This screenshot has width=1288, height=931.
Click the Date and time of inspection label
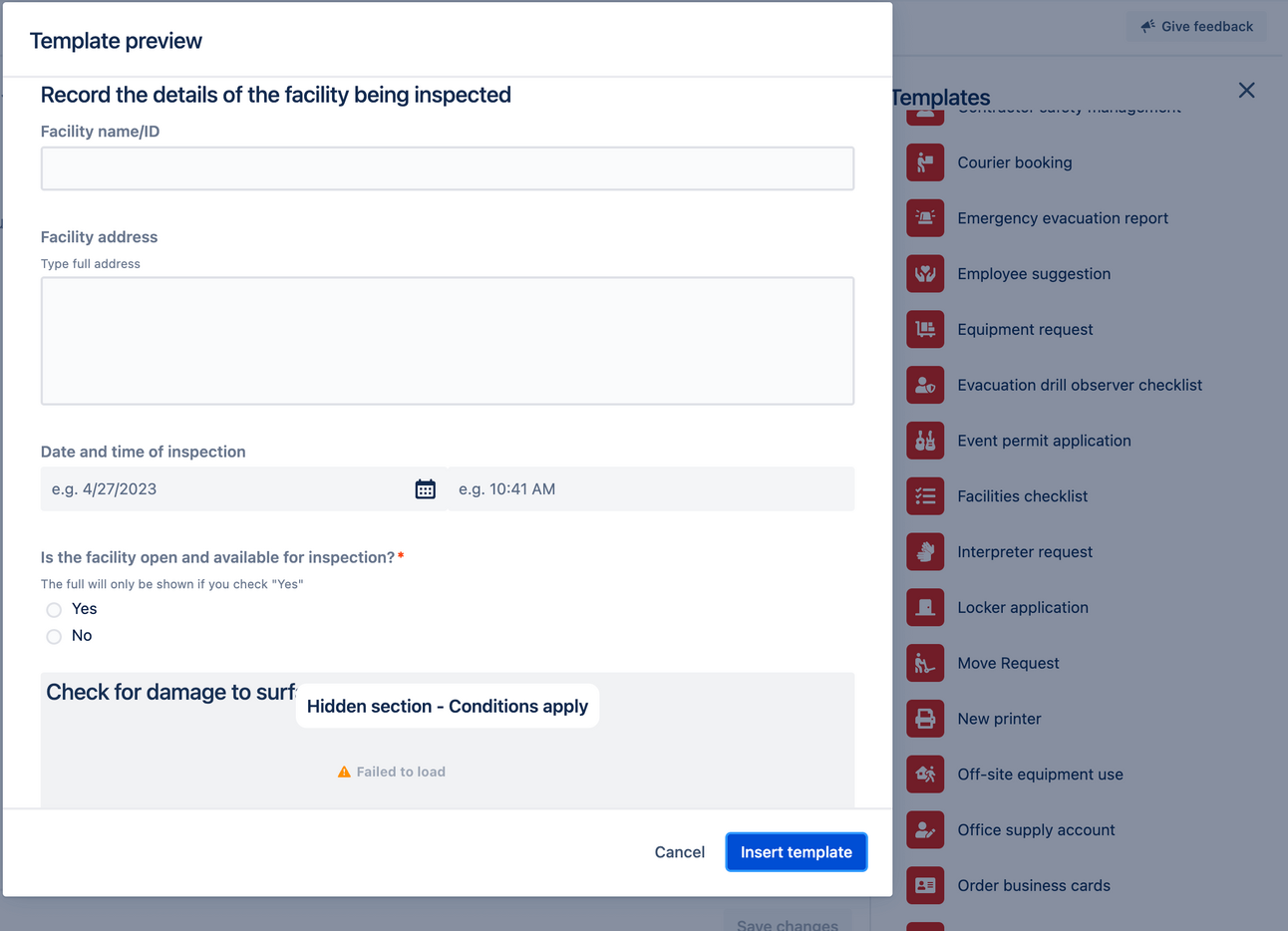(144, 452)
